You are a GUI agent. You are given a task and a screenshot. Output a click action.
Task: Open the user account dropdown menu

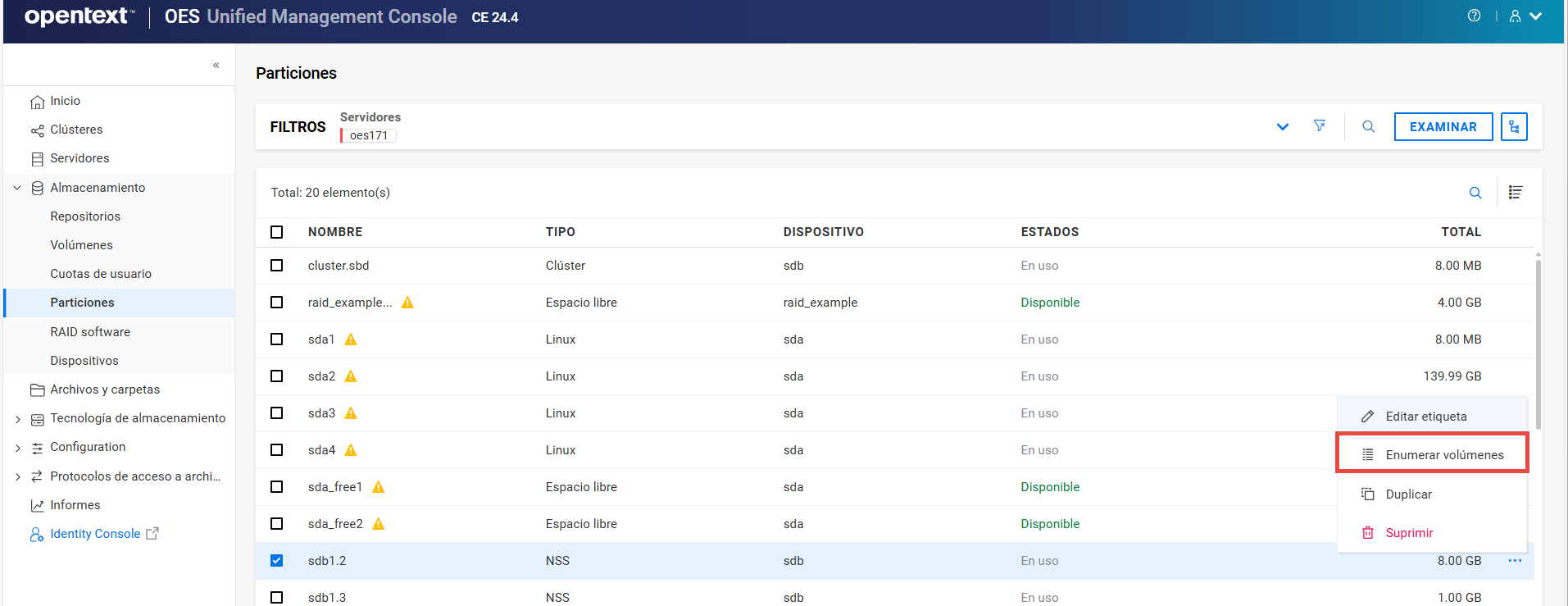click(1525, 16)
